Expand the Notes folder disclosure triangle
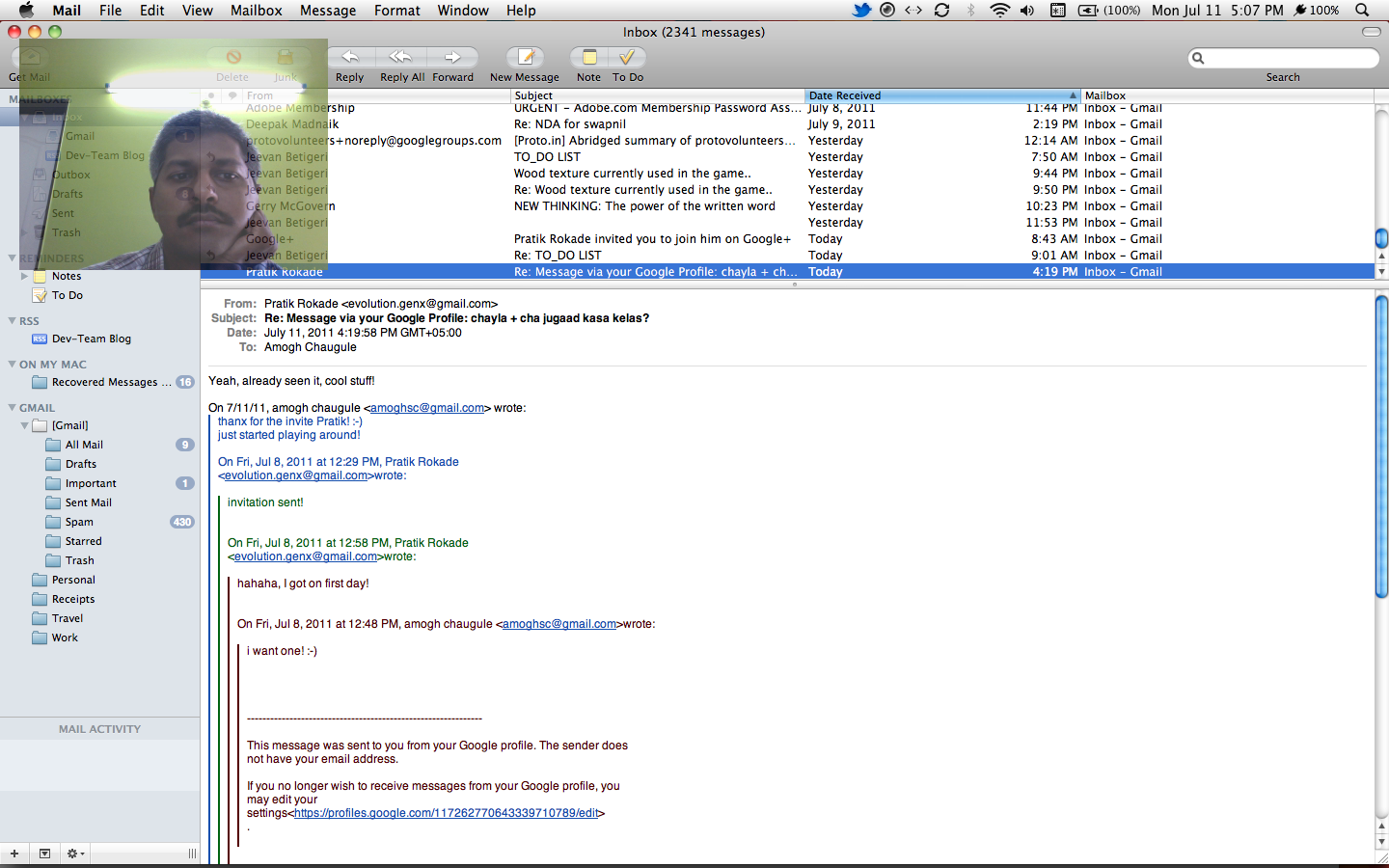 [24, 276]
